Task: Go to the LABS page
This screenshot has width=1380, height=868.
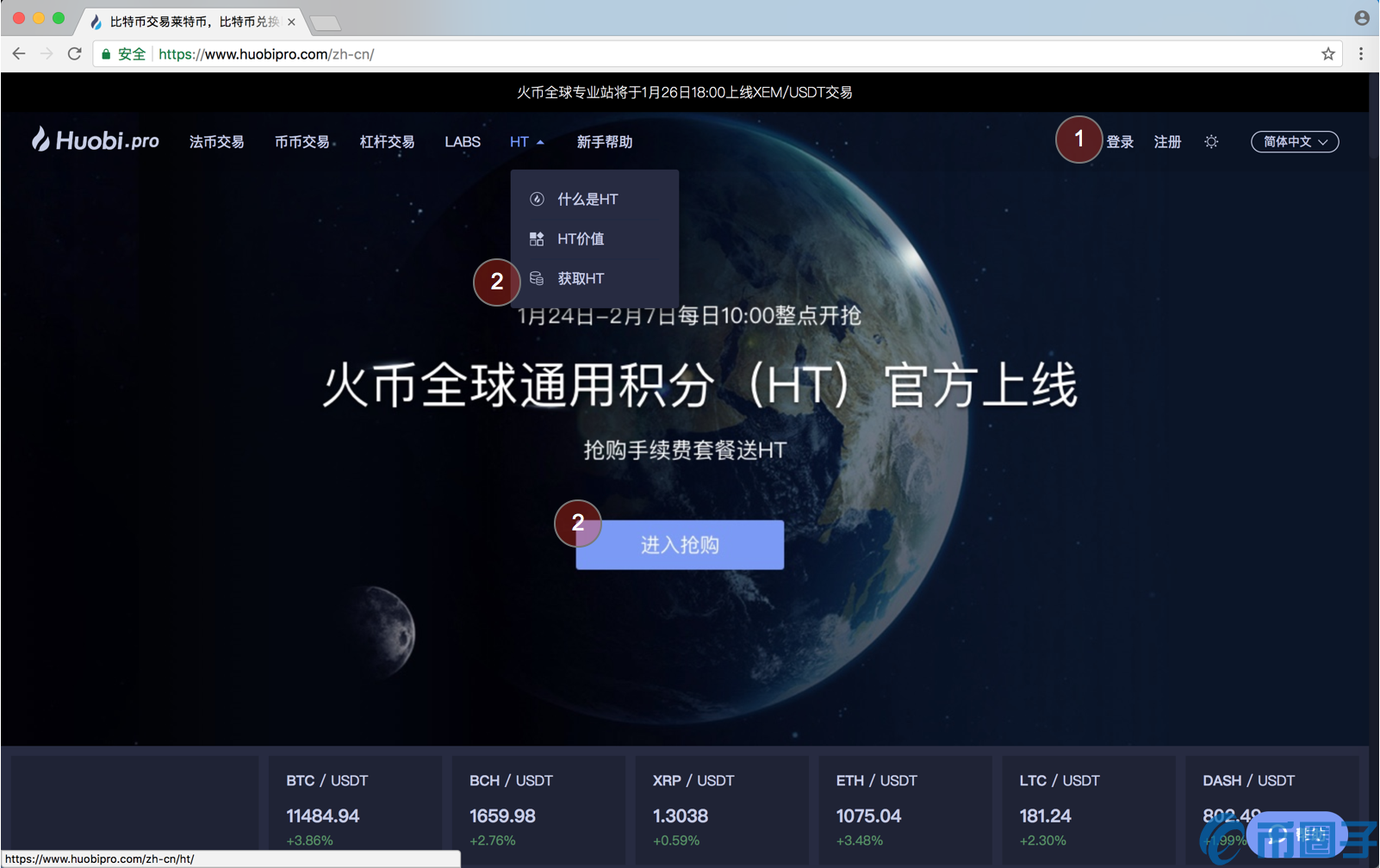Action: [x=463, y=141]
